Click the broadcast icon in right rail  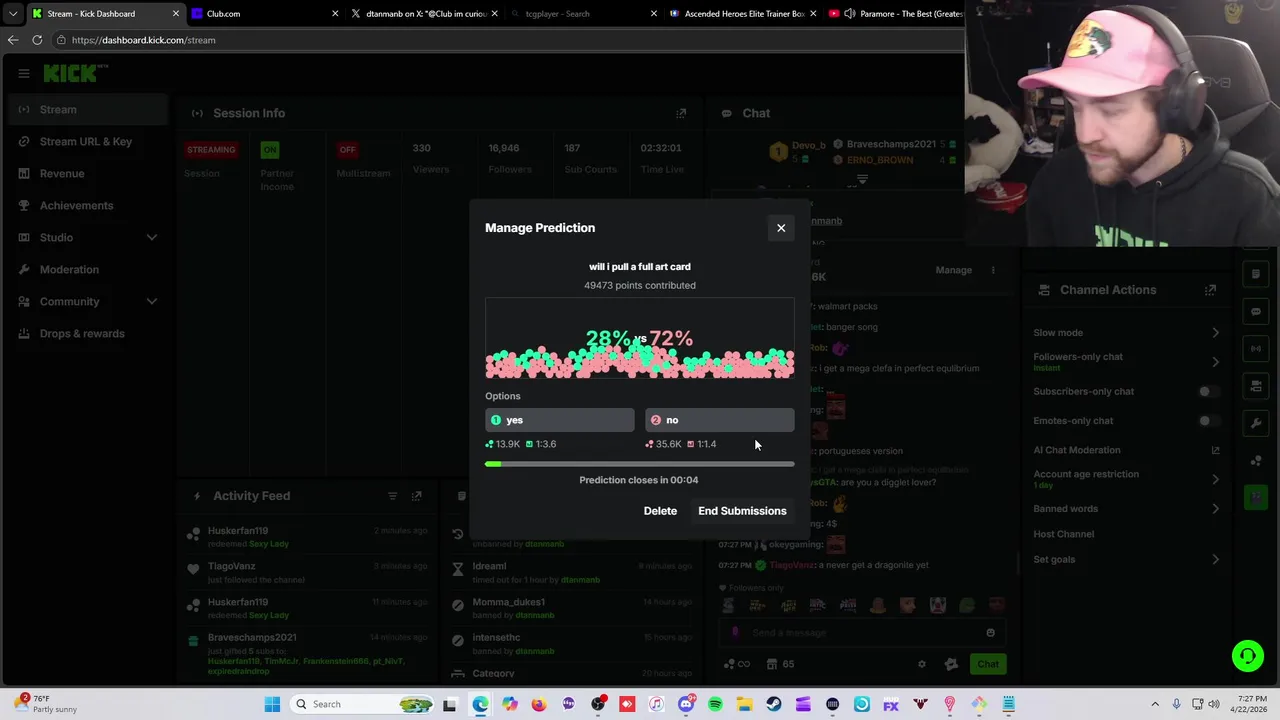coord(1256,348)
